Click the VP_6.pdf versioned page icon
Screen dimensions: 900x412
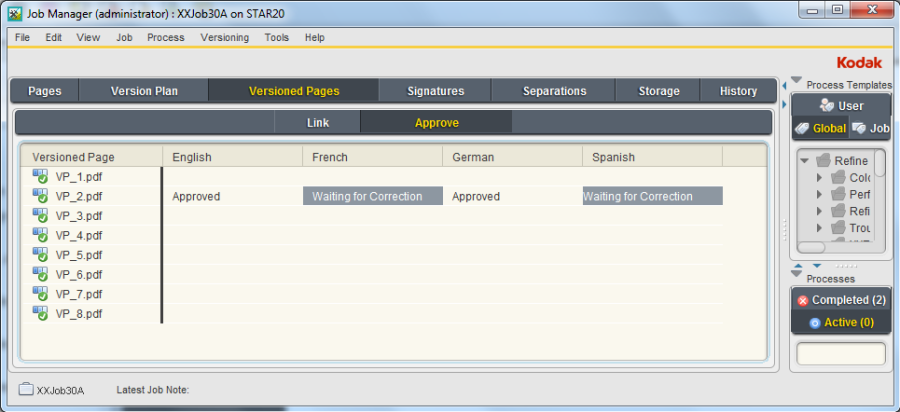pyautogui.click(x=40, y=274)
